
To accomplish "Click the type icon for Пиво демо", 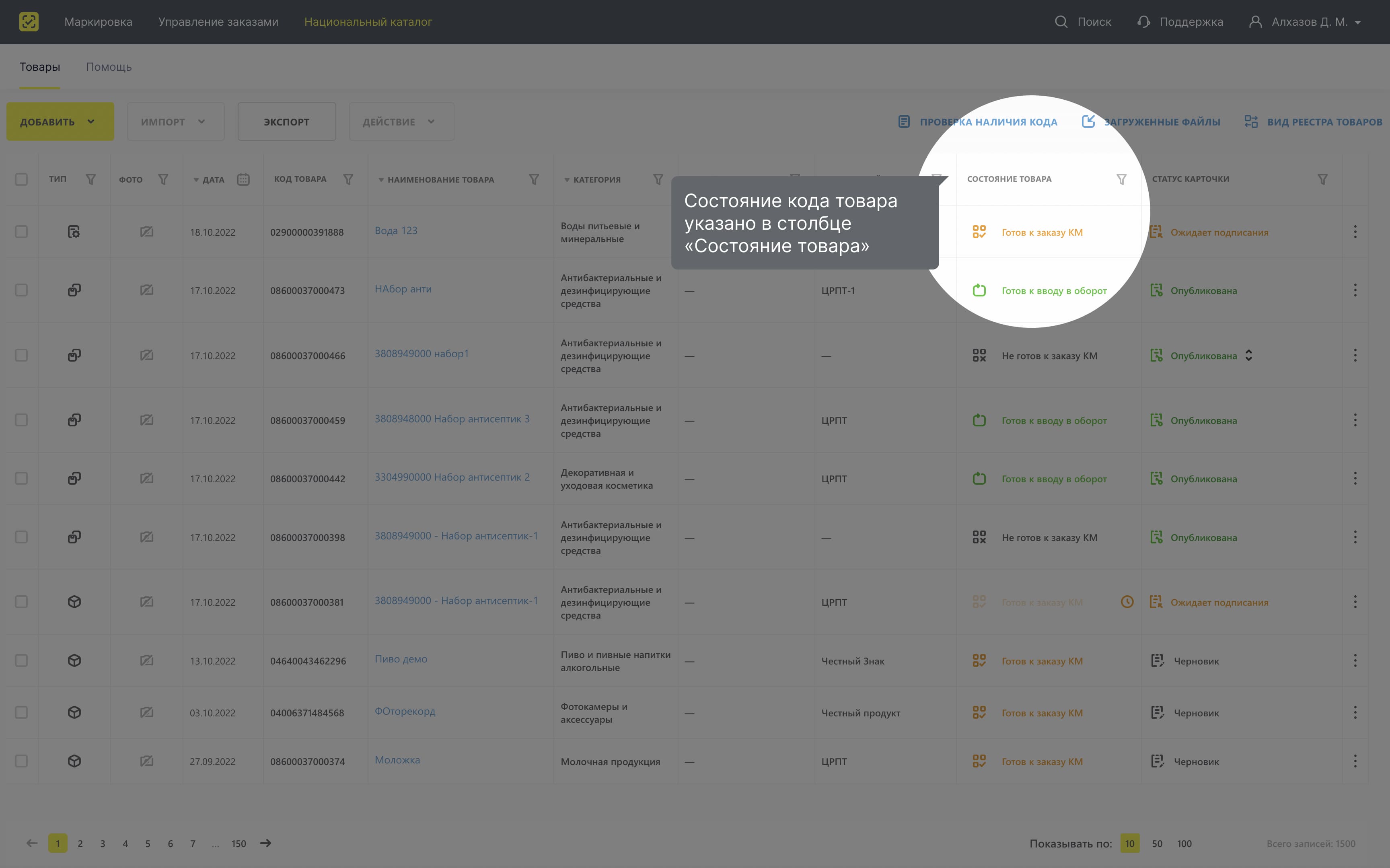I will 74,661.
